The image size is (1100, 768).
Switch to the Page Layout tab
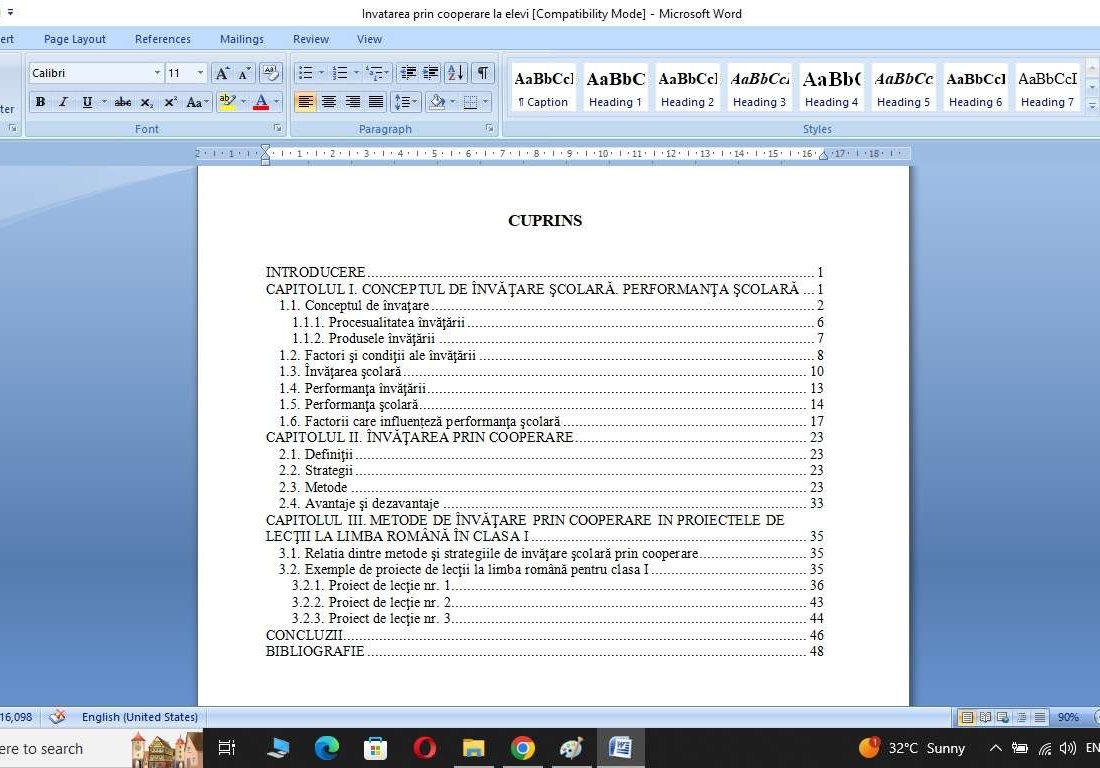click(74, 39)
